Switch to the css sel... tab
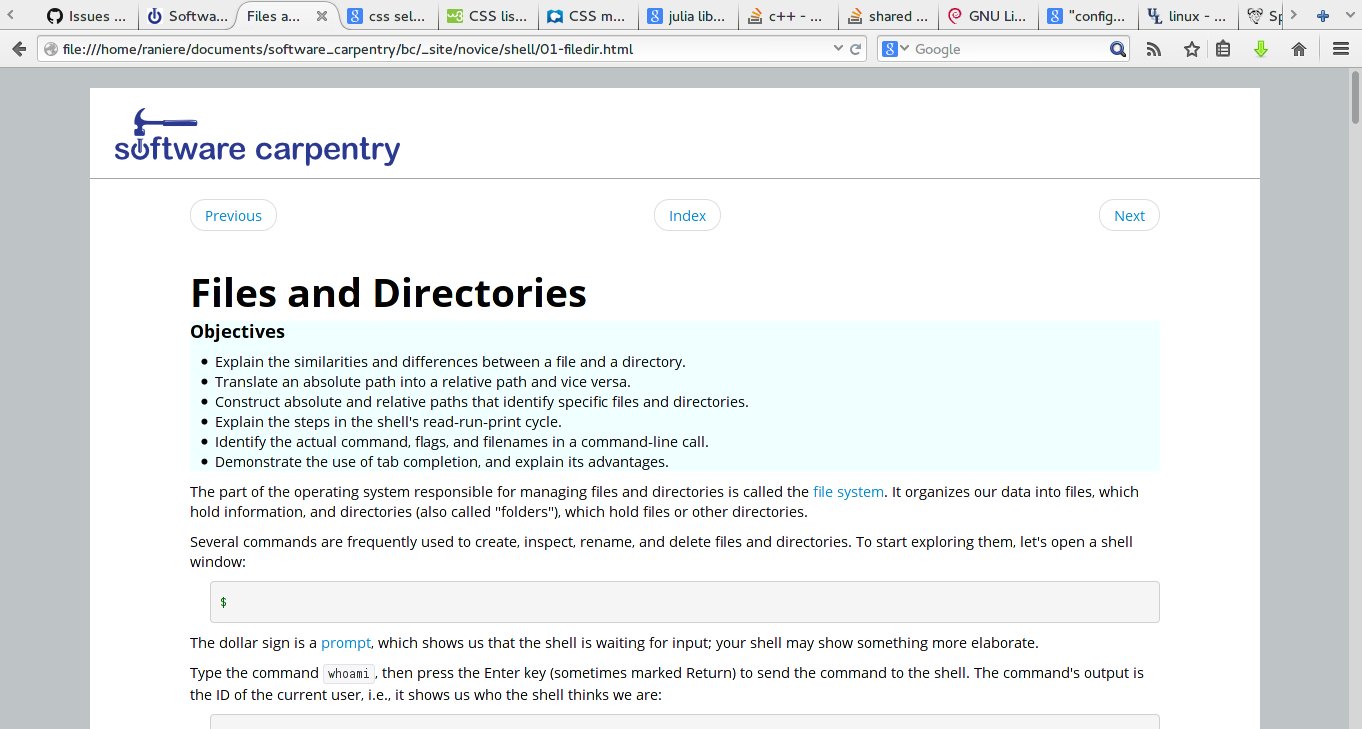The image size is (1362, 729). pos(388,16)
